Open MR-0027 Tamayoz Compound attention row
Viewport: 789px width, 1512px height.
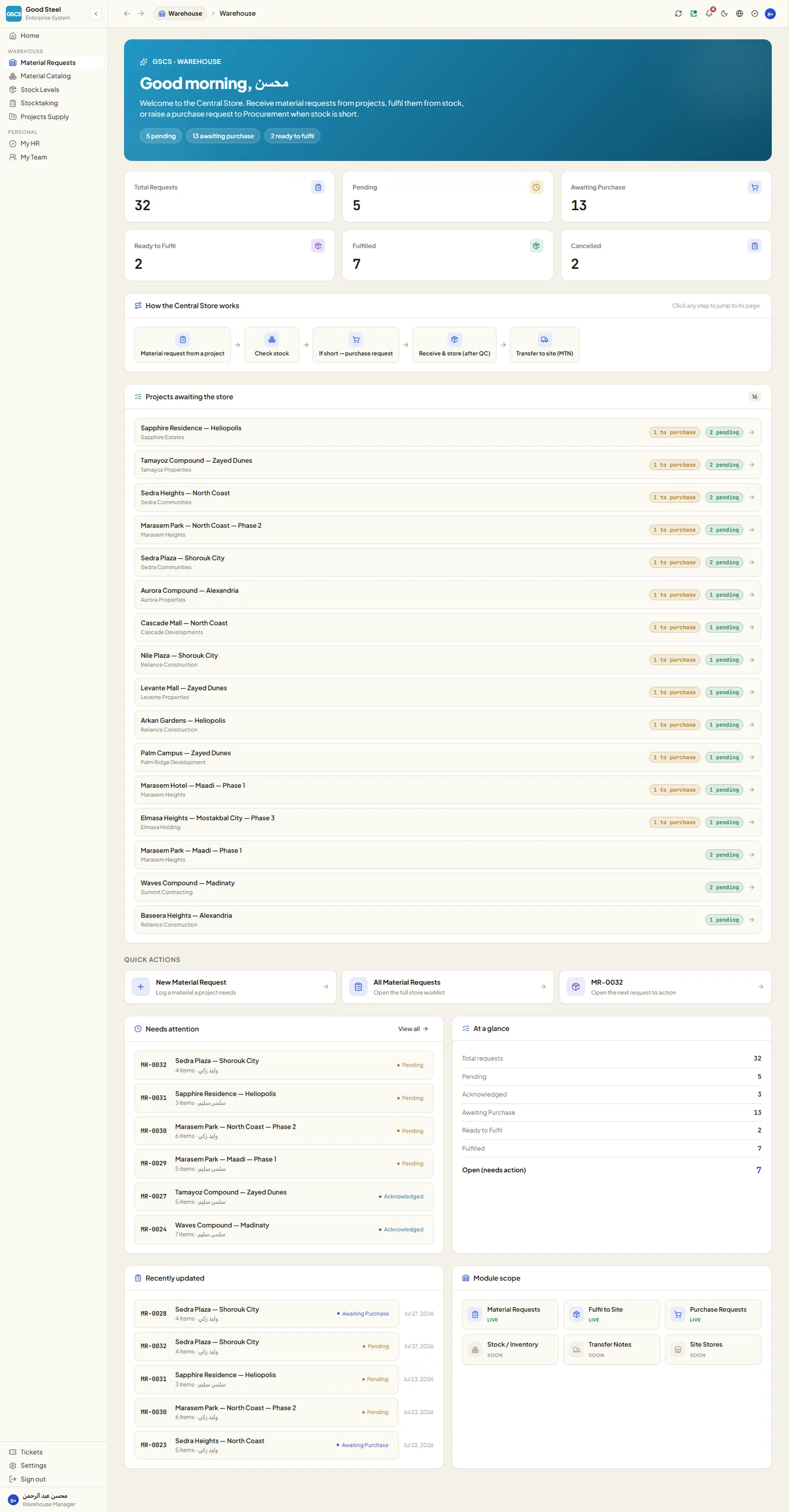coord(284,1196)
